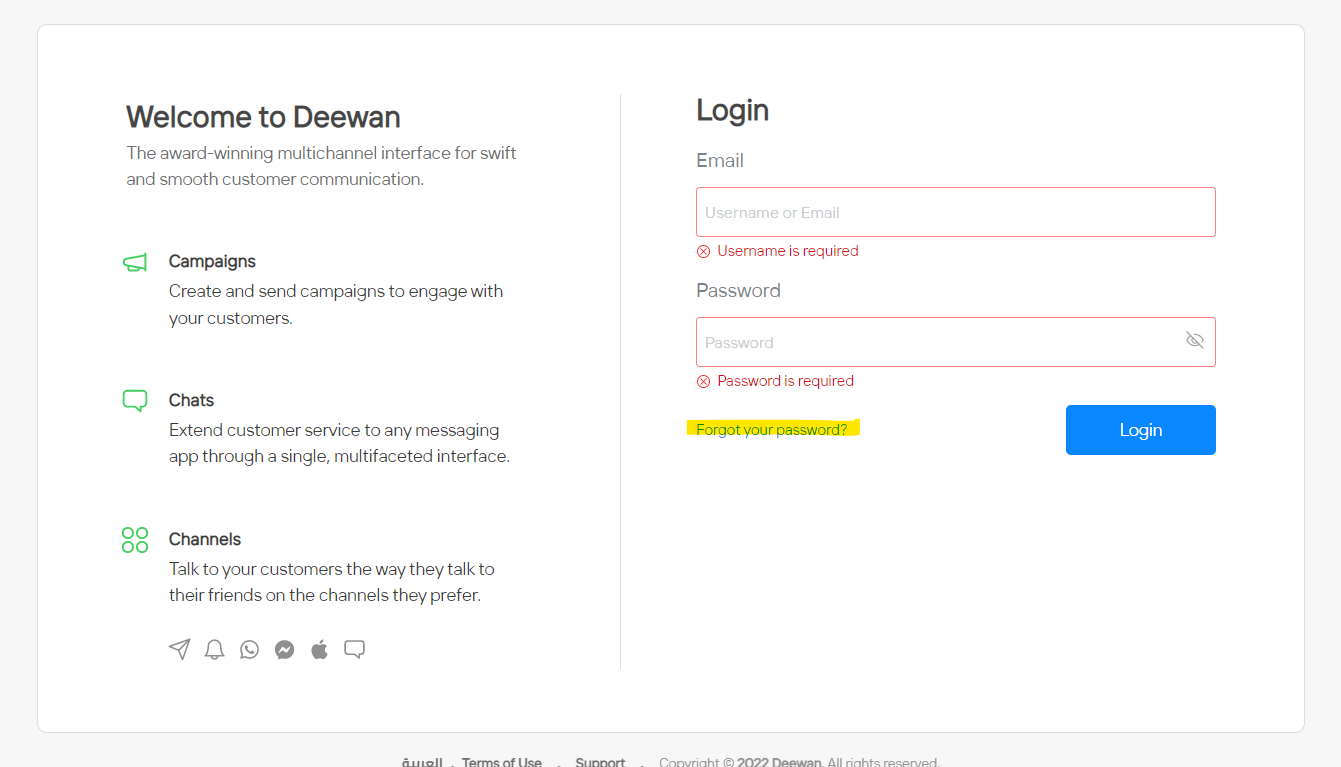This screenshot has height=767, width=1341.
Task: Click the gray chat bubble channel icon
Action: [x=354, y=649]
